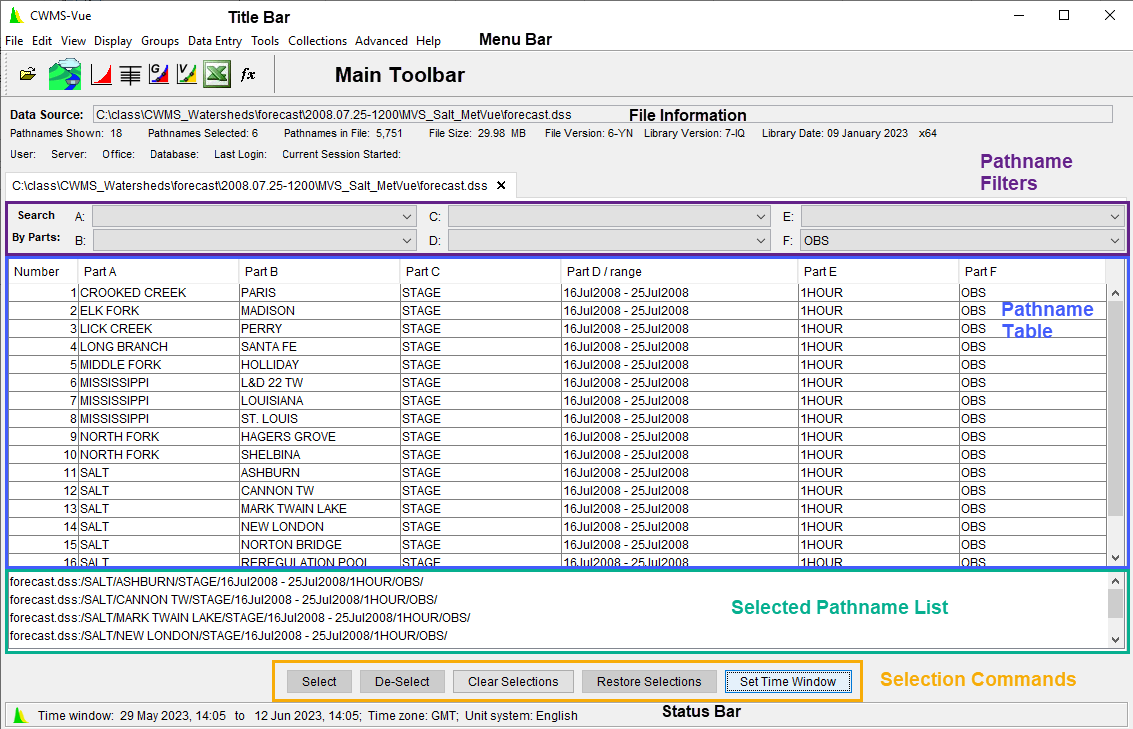The height and width of the screenshot is (729, 1133).
Task: Click pathname table scrollbar down arrow
Action: pyautogui.click(x=1115, y=557)
